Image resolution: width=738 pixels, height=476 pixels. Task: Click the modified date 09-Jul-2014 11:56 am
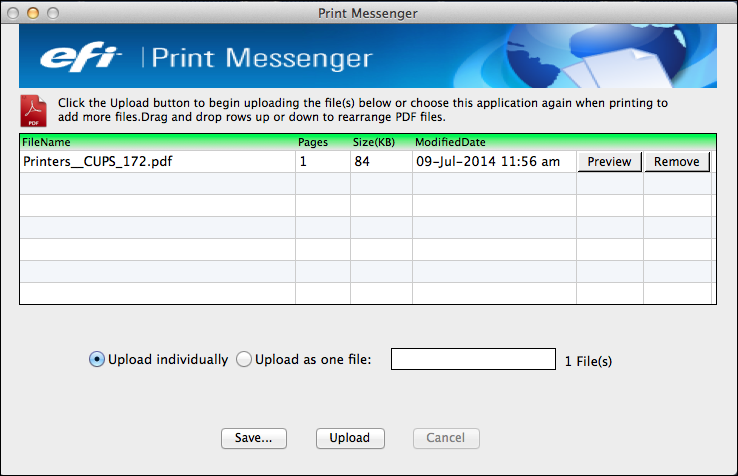[x=488, y=161]
